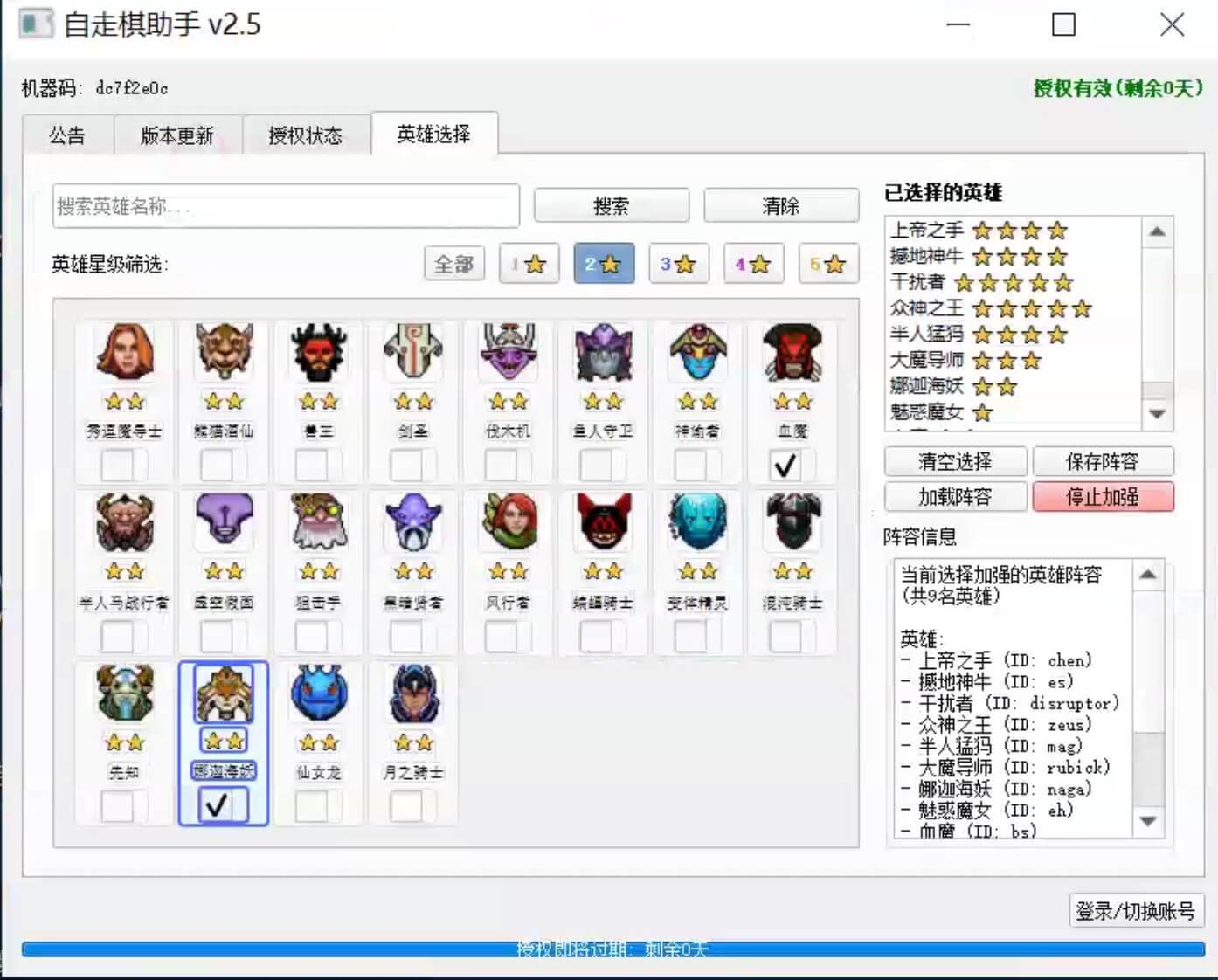The width and height of the screenshot is (1218, 980).
Task: Click the 搜索 button
Action: [612, 206]
